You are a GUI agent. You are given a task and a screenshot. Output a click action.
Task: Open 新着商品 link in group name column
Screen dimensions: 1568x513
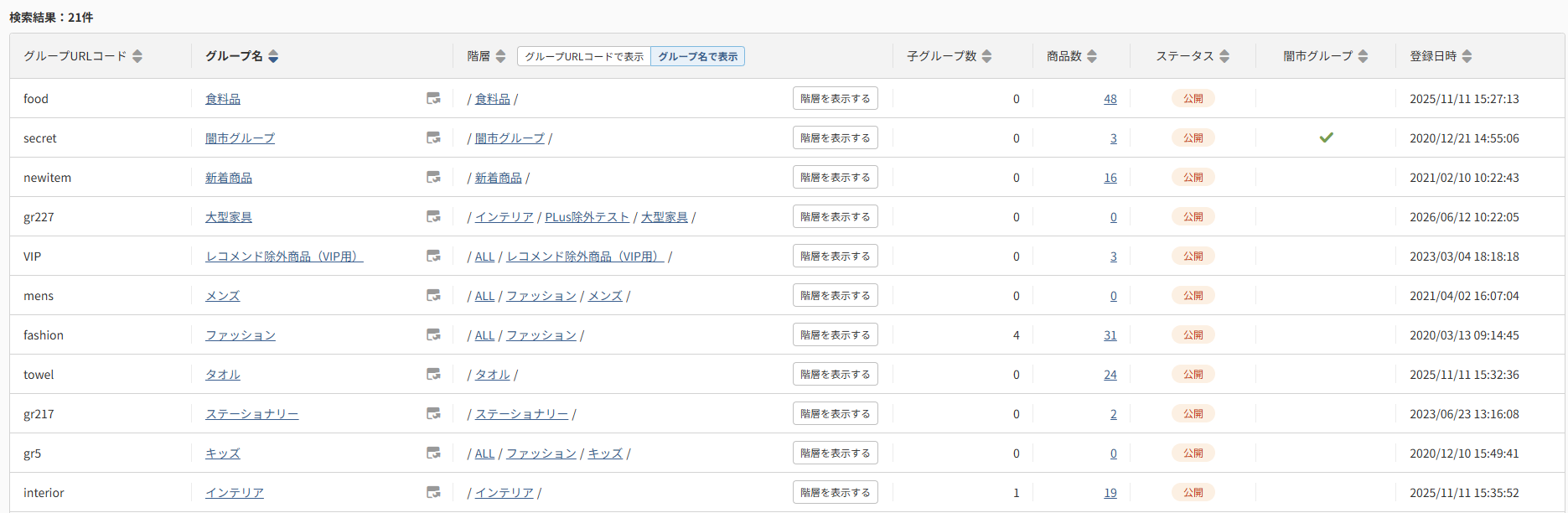click(229, 178)
